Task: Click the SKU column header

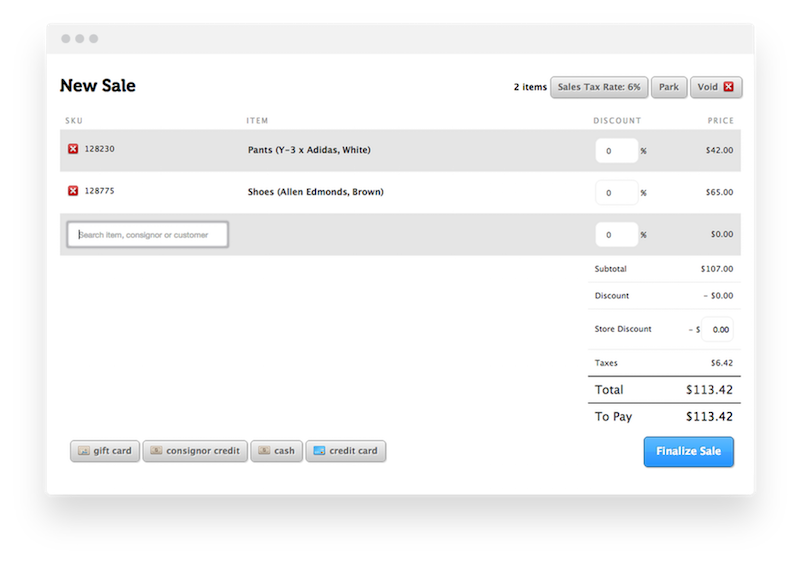Action: pos(74,121)
